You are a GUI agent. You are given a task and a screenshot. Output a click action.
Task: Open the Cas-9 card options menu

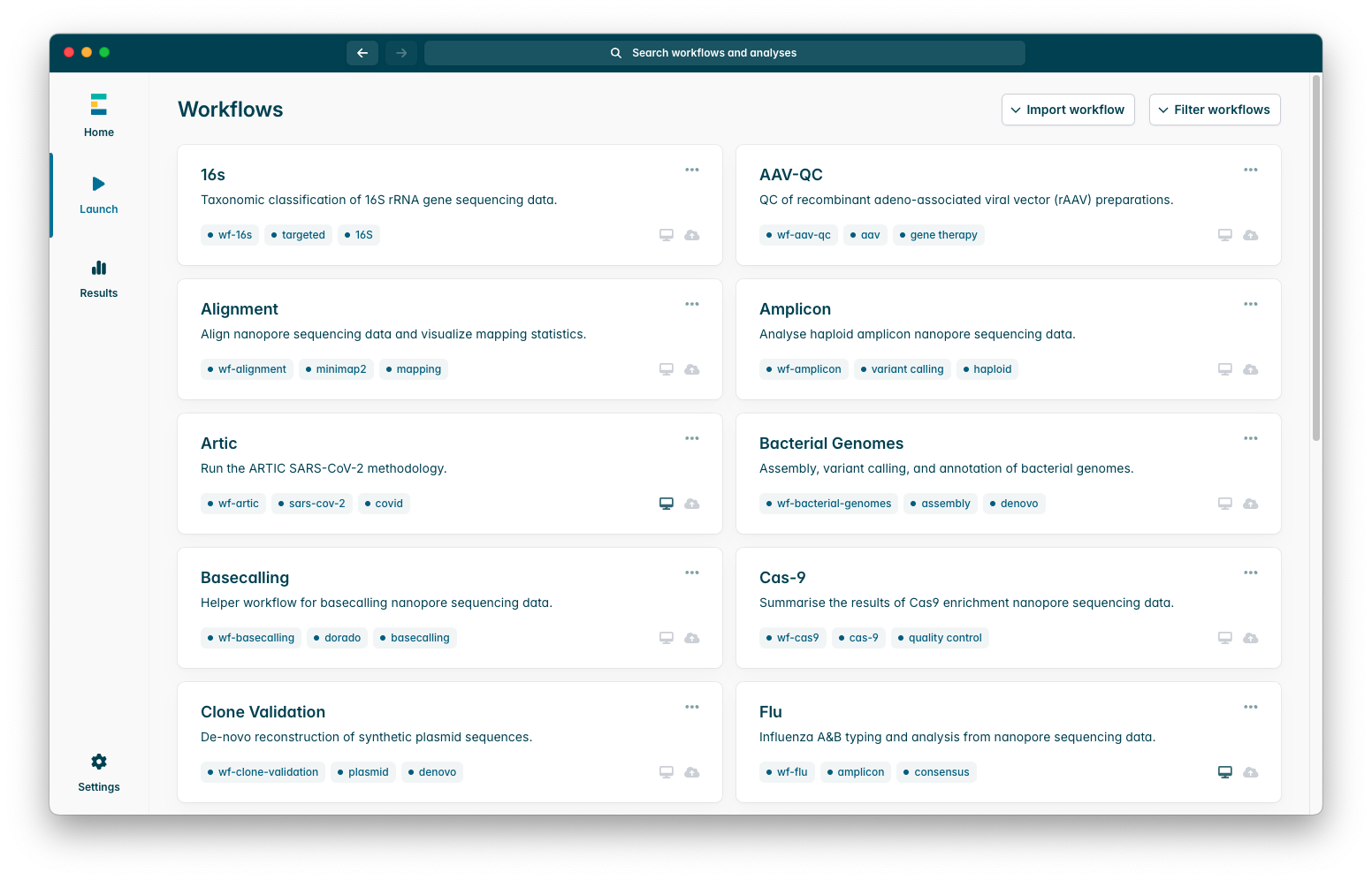point(1251,573)
